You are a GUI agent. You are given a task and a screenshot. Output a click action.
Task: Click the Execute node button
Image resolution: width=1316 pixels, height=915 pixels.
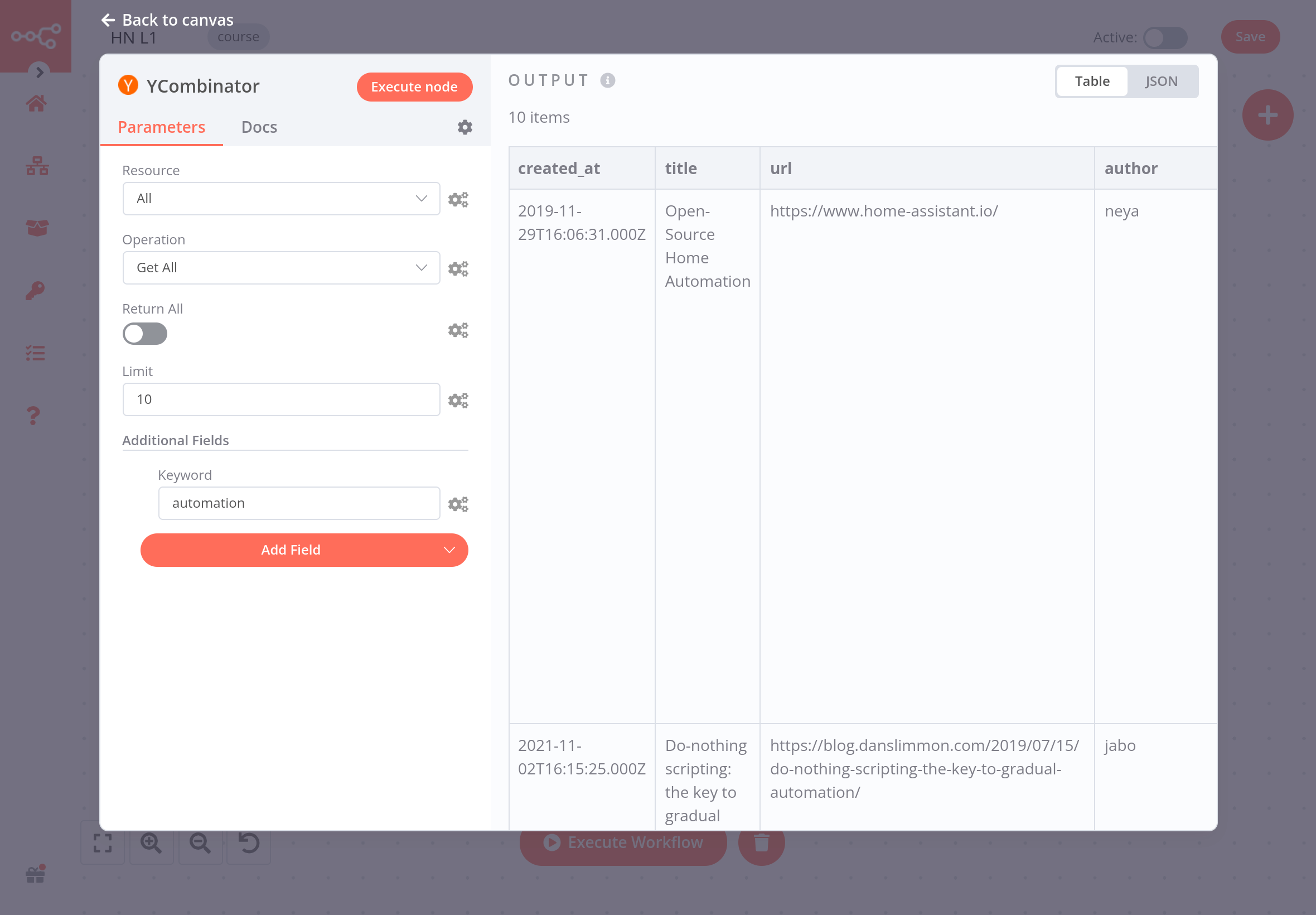(x=414, y=86)
